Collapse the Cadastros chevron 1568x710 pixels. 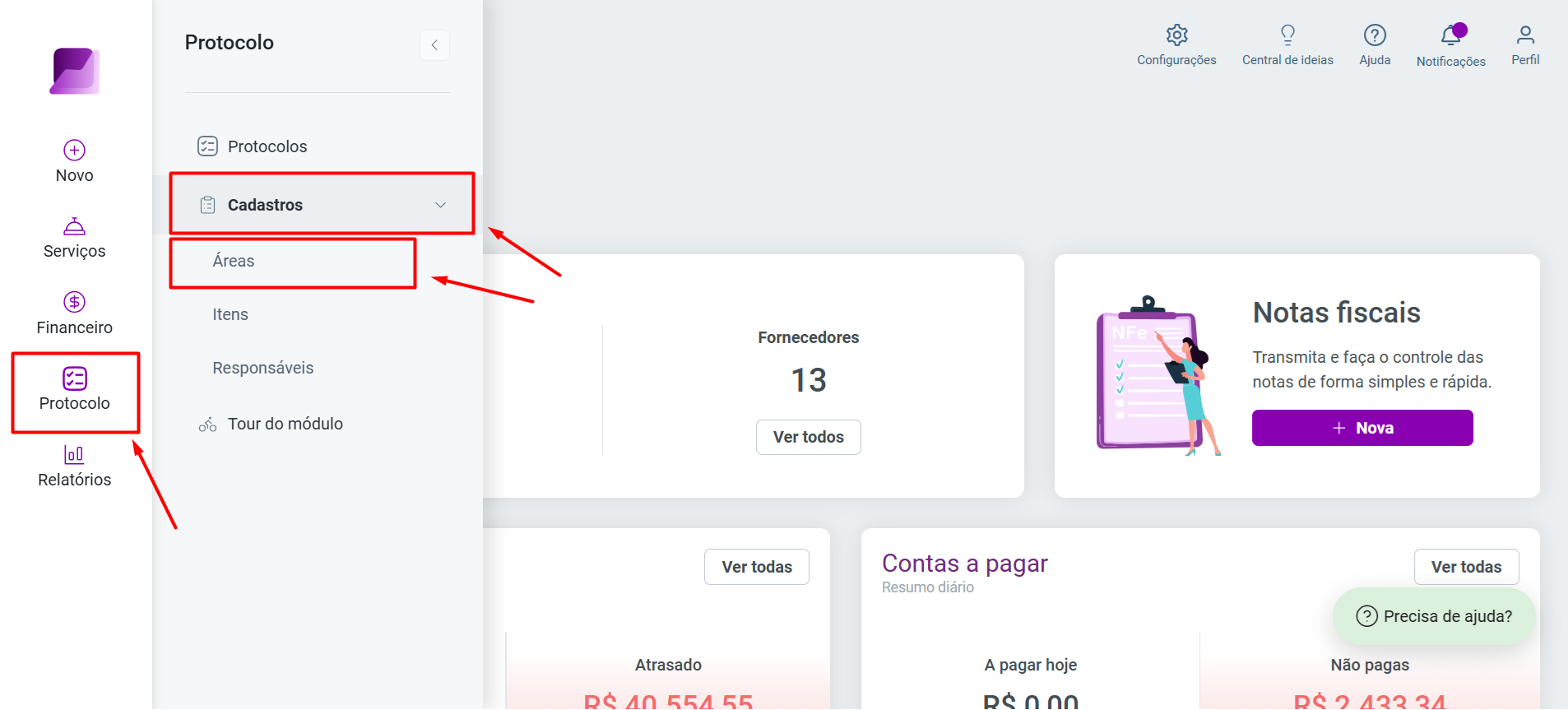click(441, 205)
